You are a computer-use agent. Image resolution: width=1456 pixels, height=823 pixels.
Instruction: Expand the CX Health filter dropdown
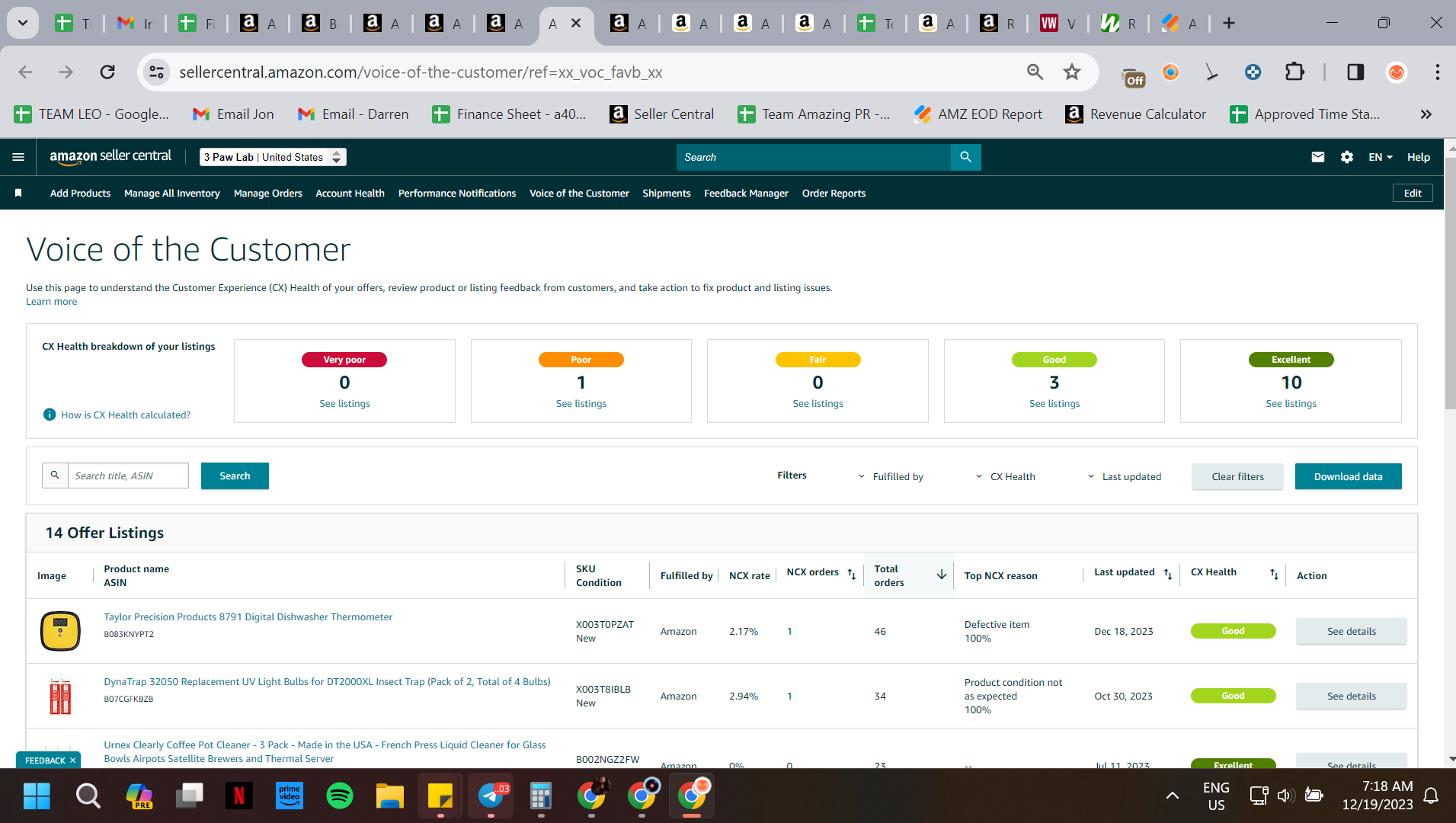tap(1006, 476)
